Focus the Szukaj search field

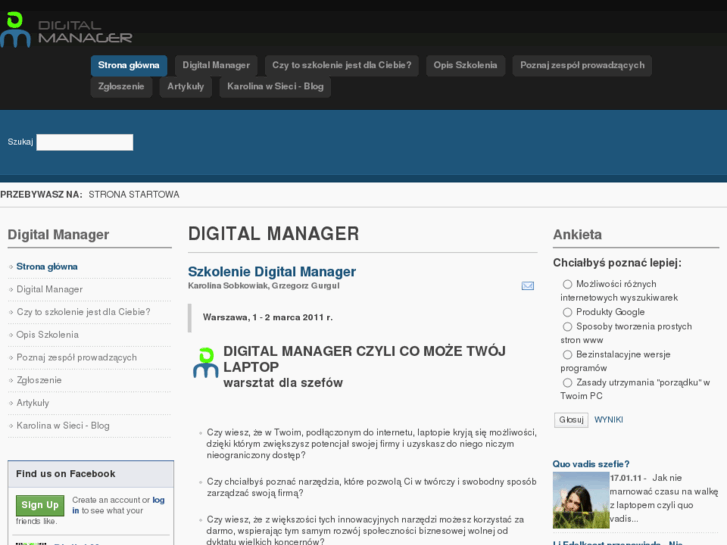pos(85,142)
